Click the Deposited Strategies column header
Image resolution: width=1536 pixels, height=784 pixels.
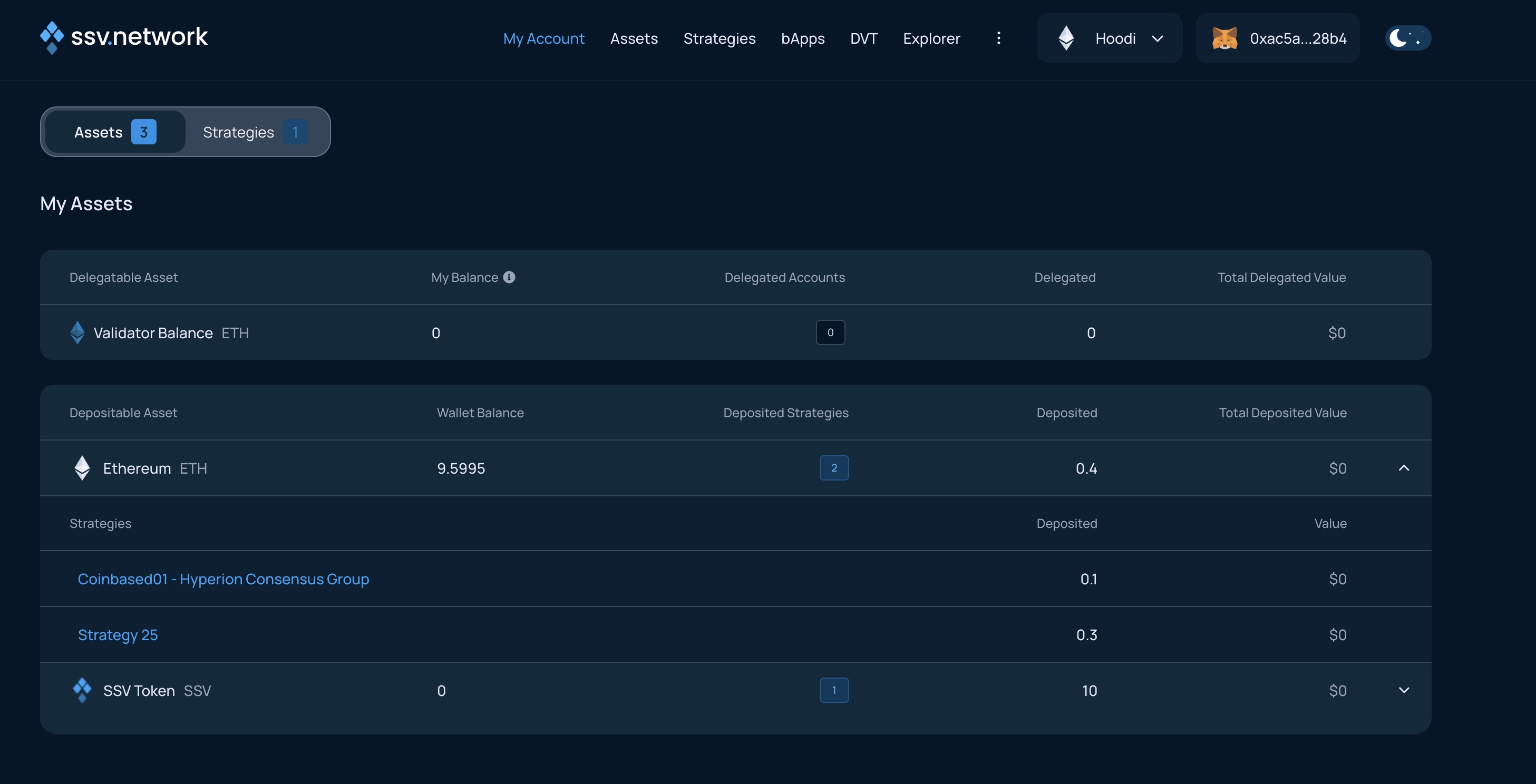tap(786, 413)
